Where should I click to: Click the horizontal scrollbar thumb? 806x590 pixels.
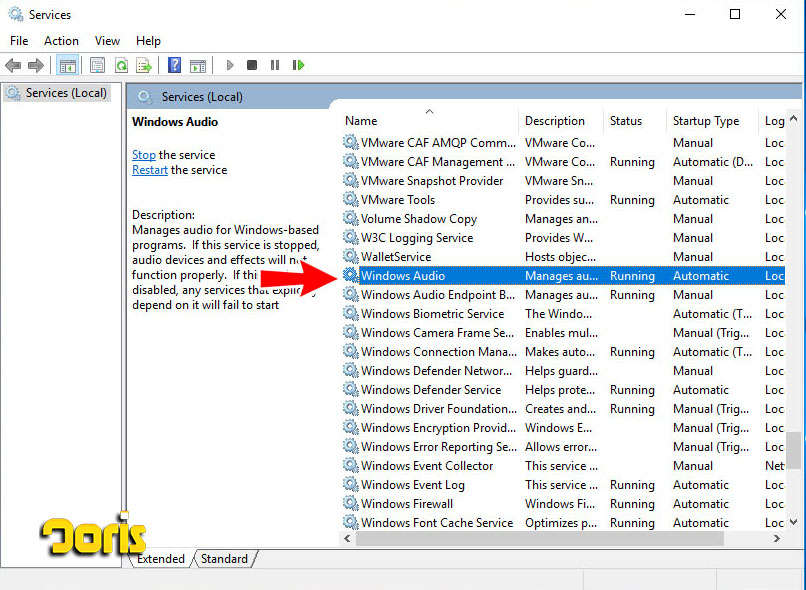click(x=540, y=538)
